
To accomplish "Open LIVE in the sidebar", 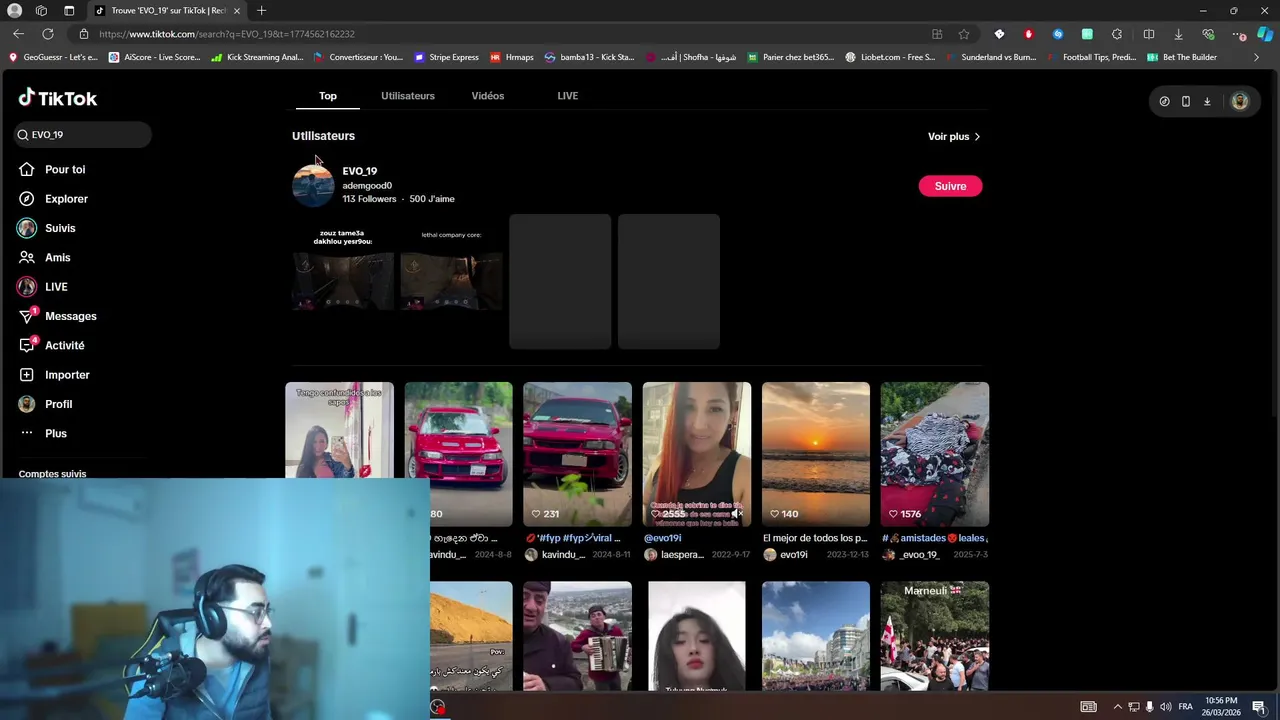I will [x=43, y=287].
